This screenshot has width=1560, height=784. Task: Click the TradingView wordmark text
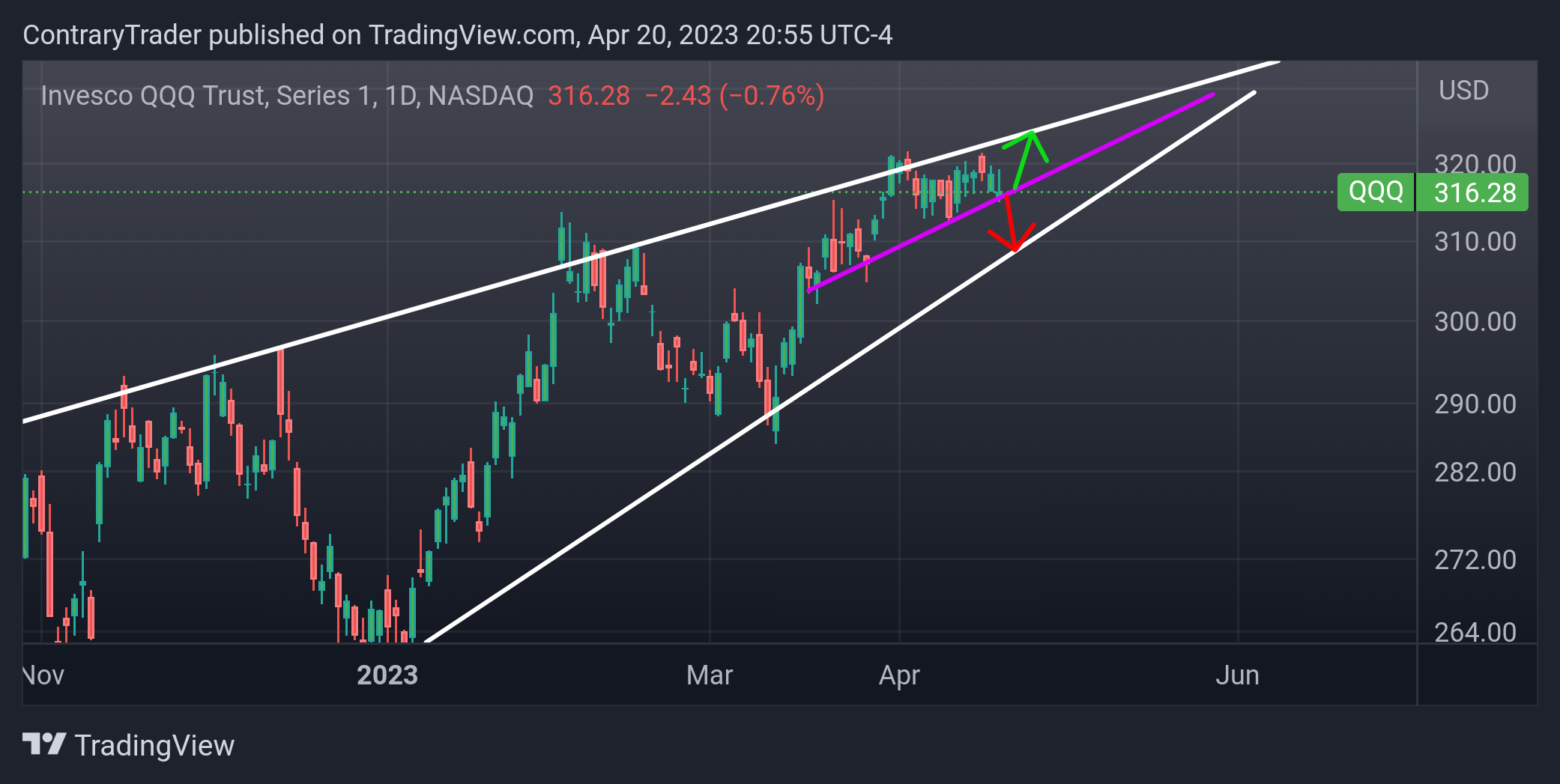pos(154,746)
